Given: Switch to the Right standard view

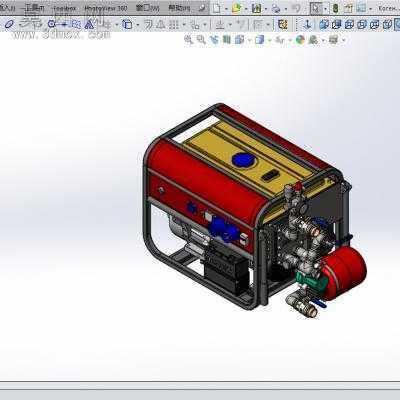Looking at the screenshot, I should [x=362, y=24].
